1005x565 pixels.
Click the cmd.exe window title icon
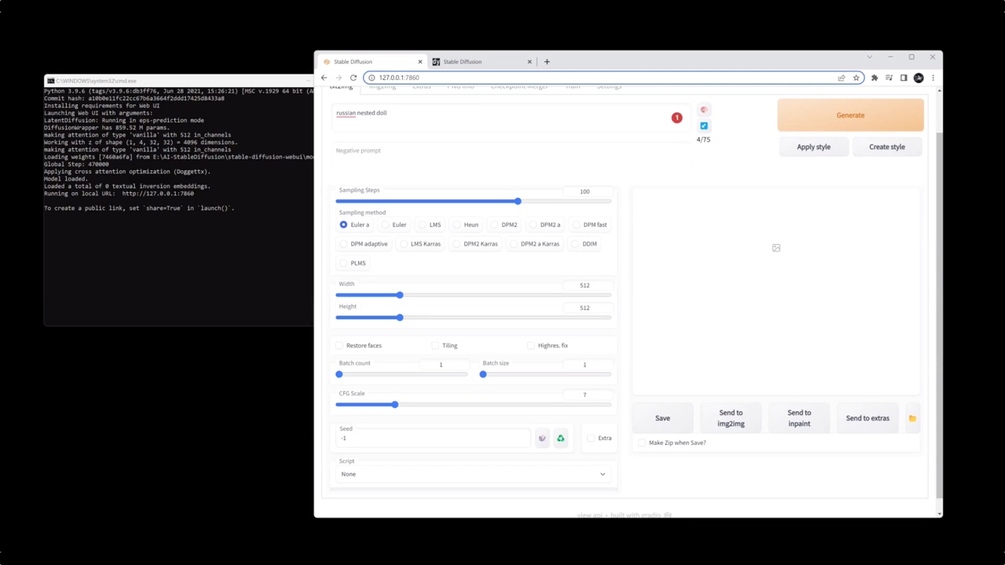pos(51,81)
